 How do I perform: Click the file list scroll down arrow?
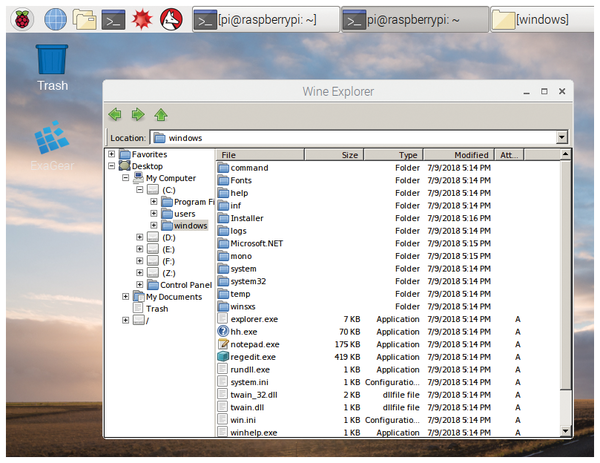pyautogui.click(x=565, y=431)
